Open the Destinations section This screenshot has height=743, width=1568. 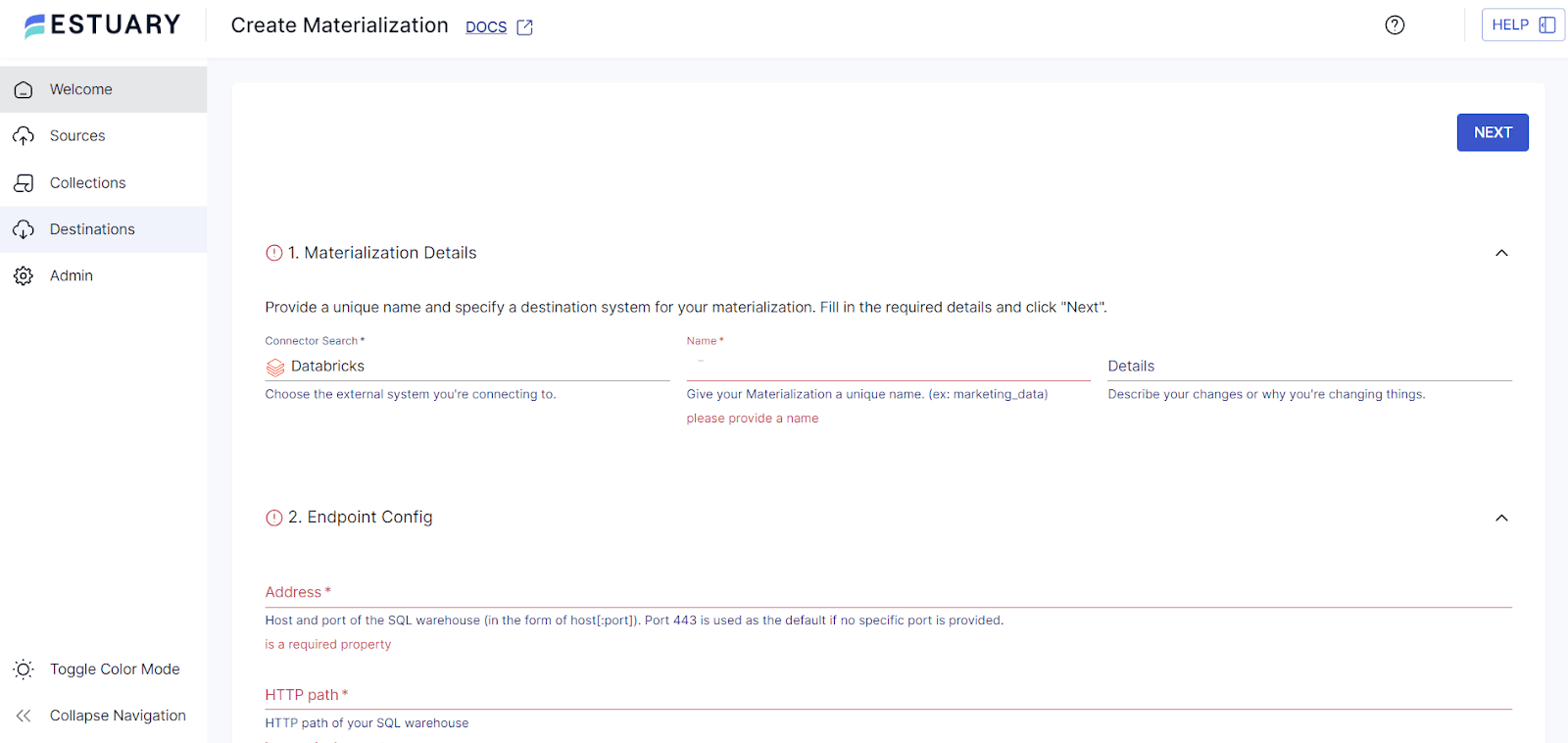click(104, 229)
